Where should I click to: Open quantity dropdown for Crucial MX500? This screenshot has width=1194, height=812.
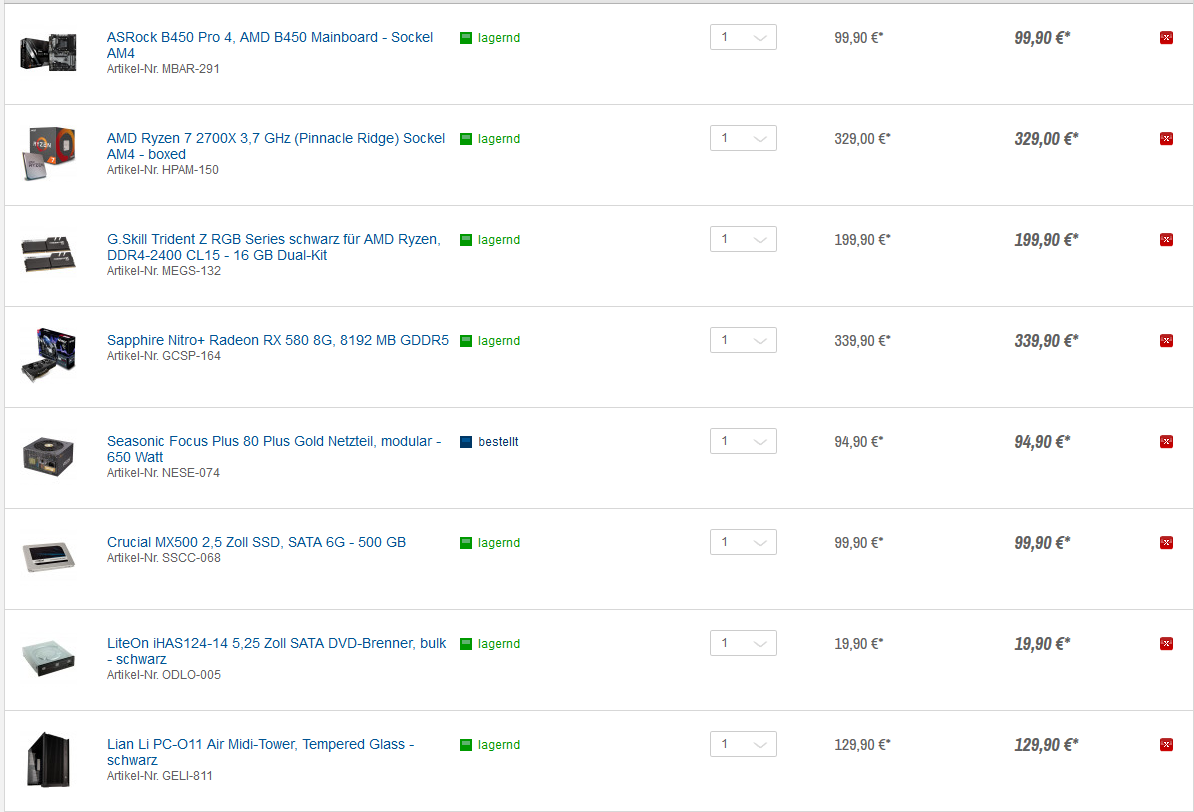click(x=743, y=542)
